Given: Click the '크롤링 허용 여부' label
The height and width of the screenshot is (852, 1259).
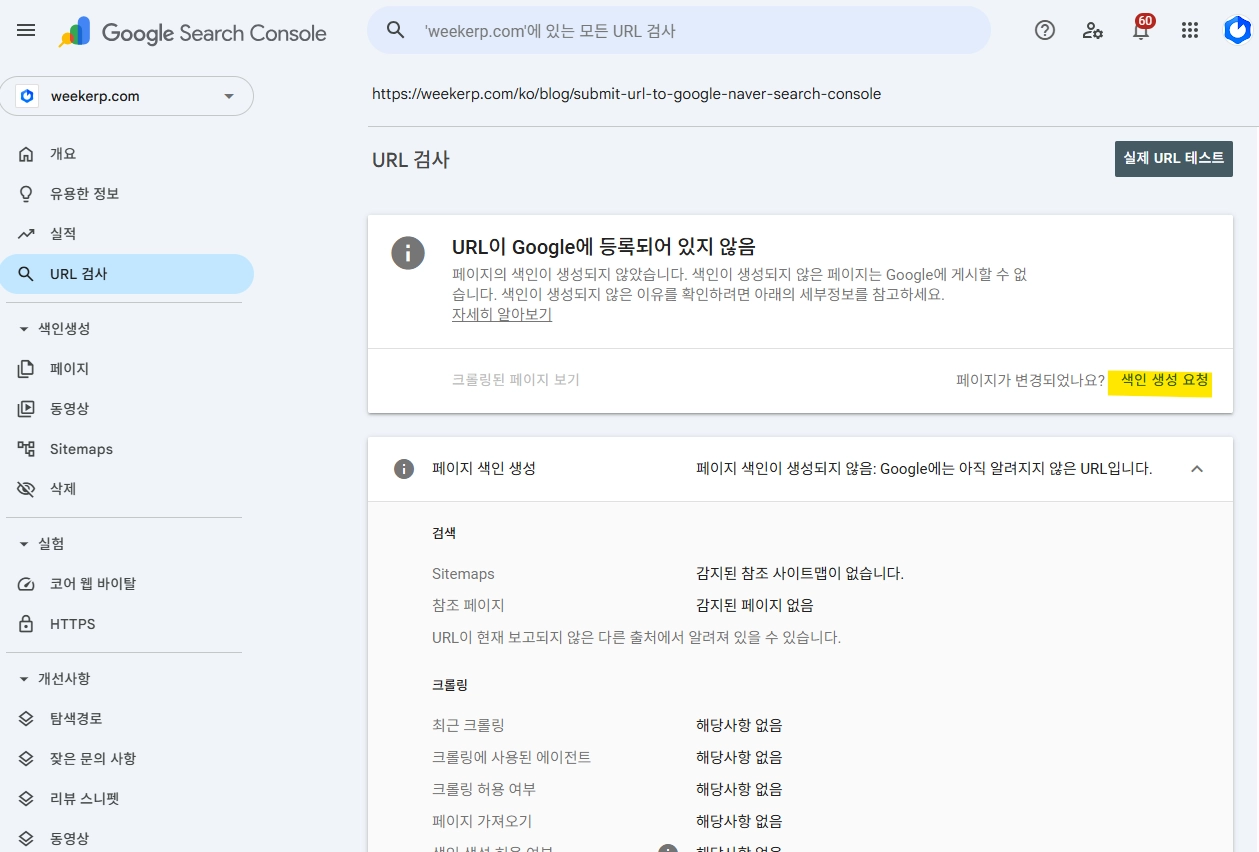Looking at the screenshot, I should (484, 789).
